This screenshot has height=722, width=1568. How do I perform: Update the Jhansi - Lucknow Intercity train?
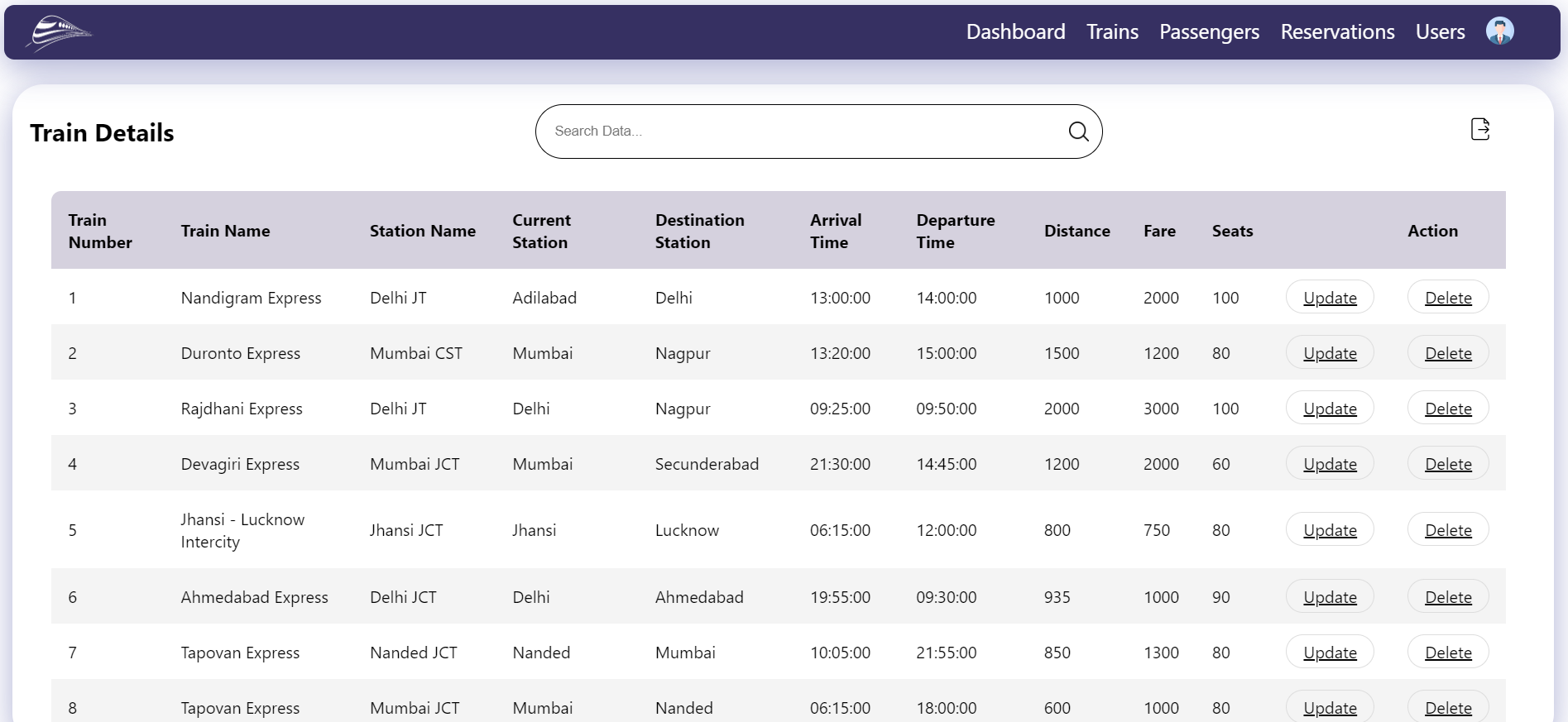[1330, 530]
